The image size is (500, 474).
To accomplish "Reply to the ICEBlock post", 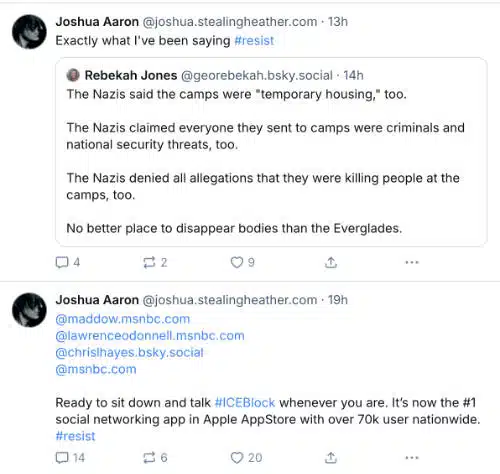I will point(70,458).
